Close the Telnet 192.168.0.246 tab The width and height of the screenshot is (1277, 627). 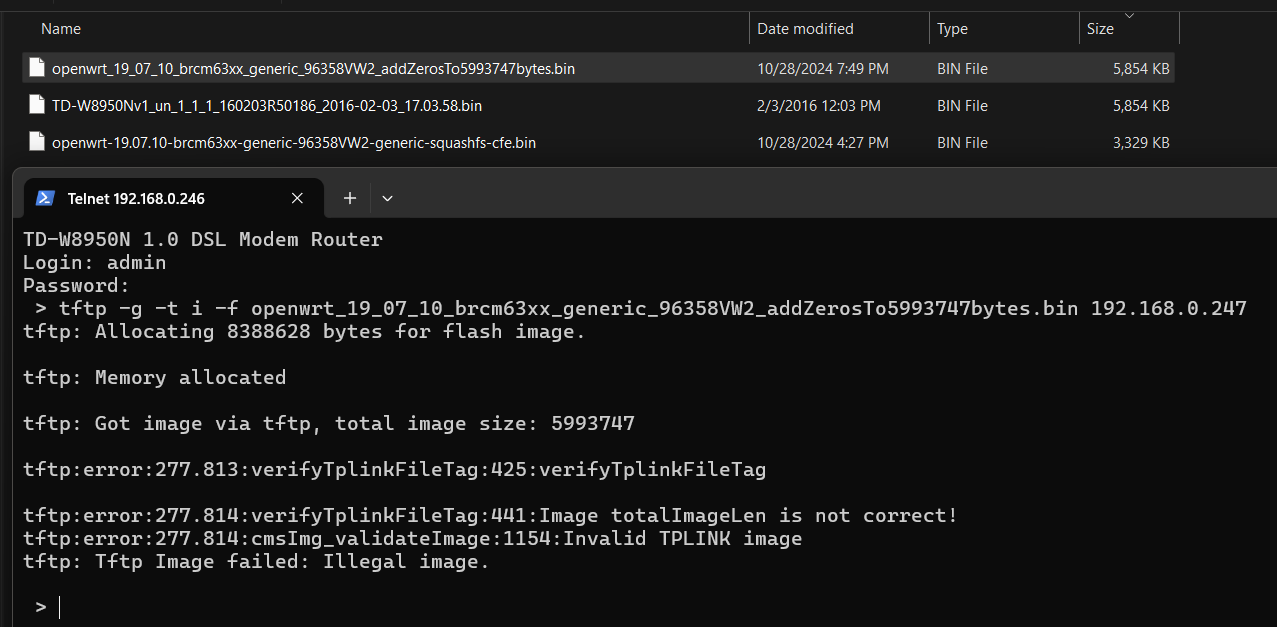click(x=297, y=198)
